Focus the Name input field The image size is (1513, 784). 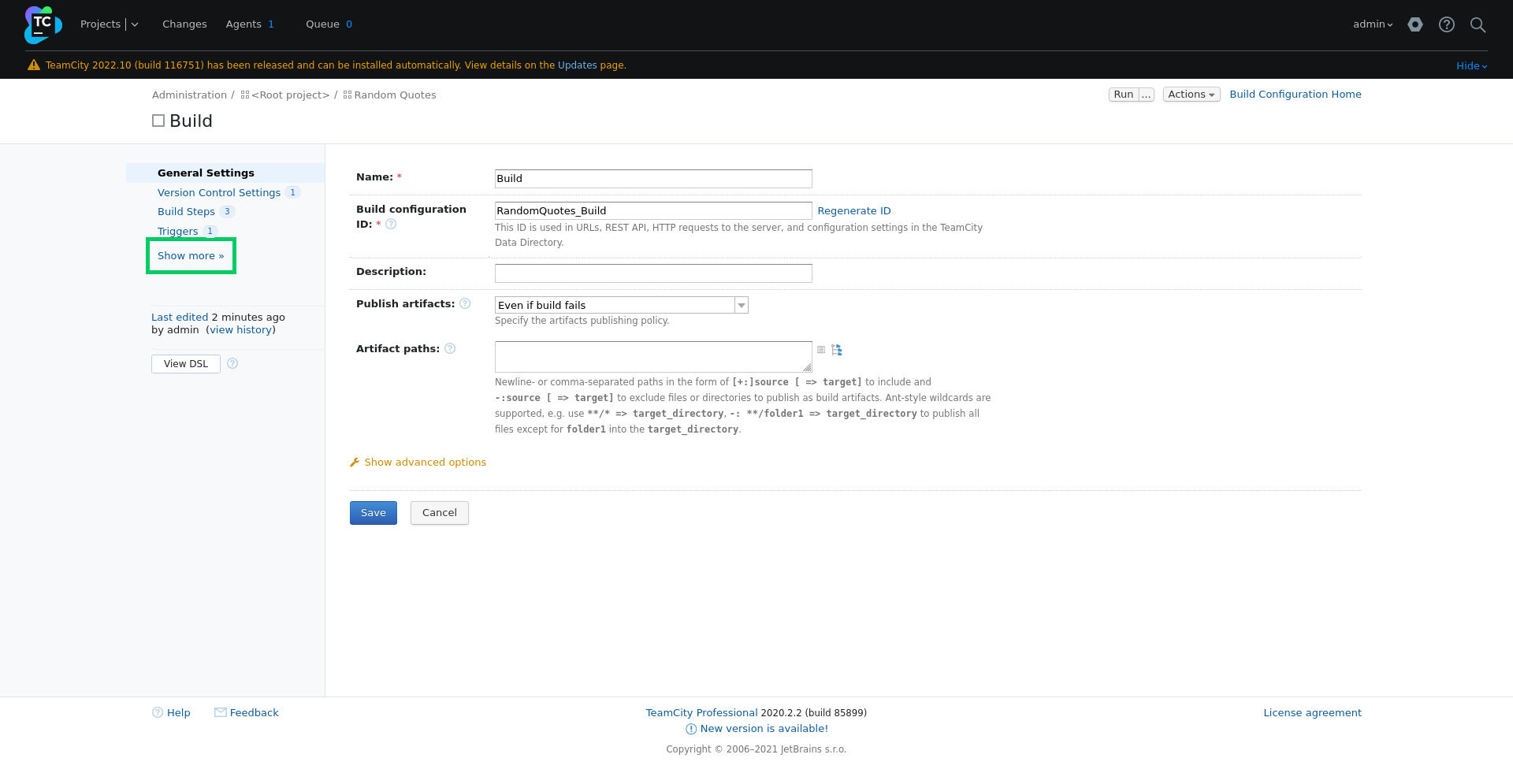653,179
